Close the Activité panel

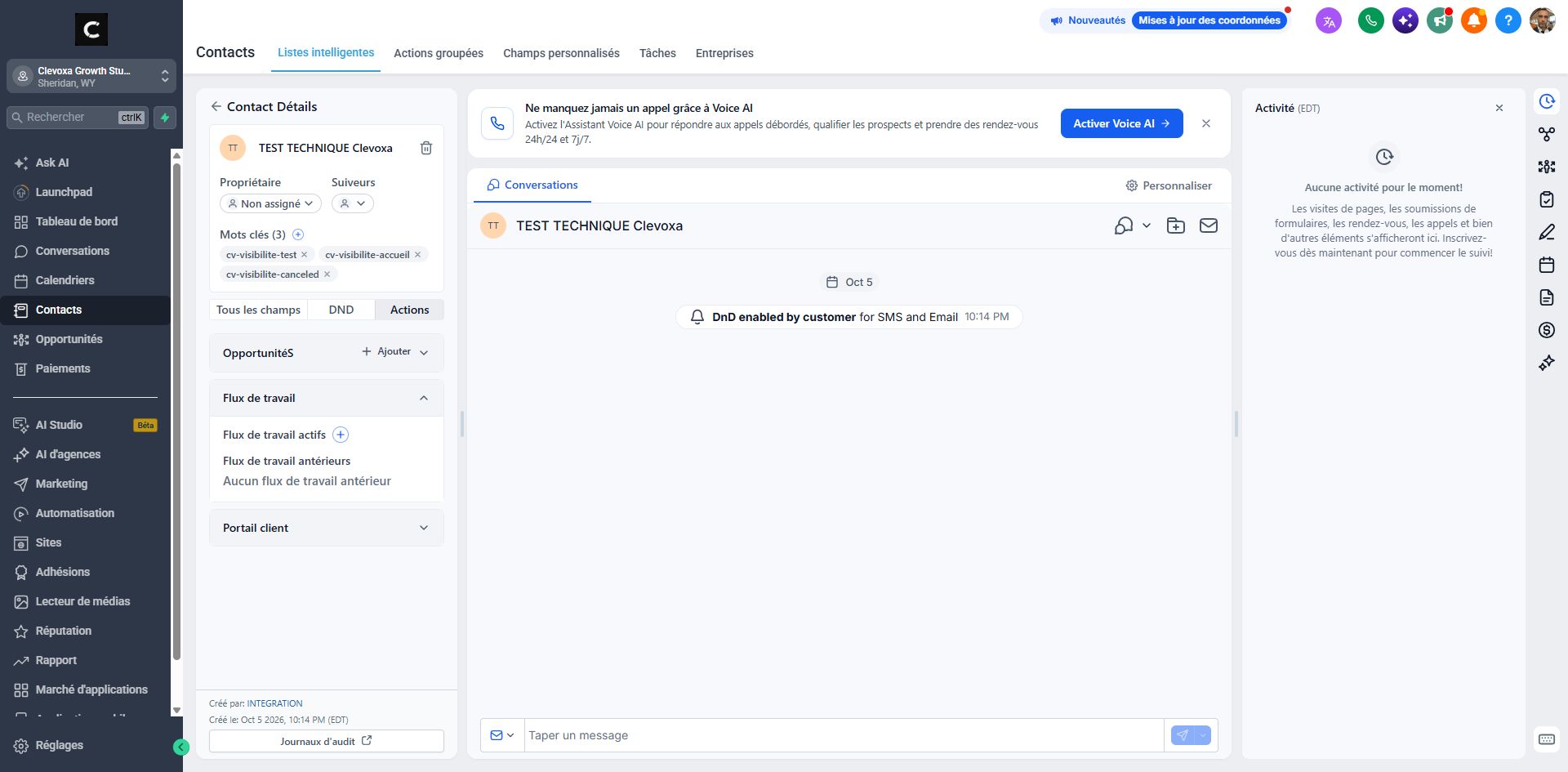1499,108
